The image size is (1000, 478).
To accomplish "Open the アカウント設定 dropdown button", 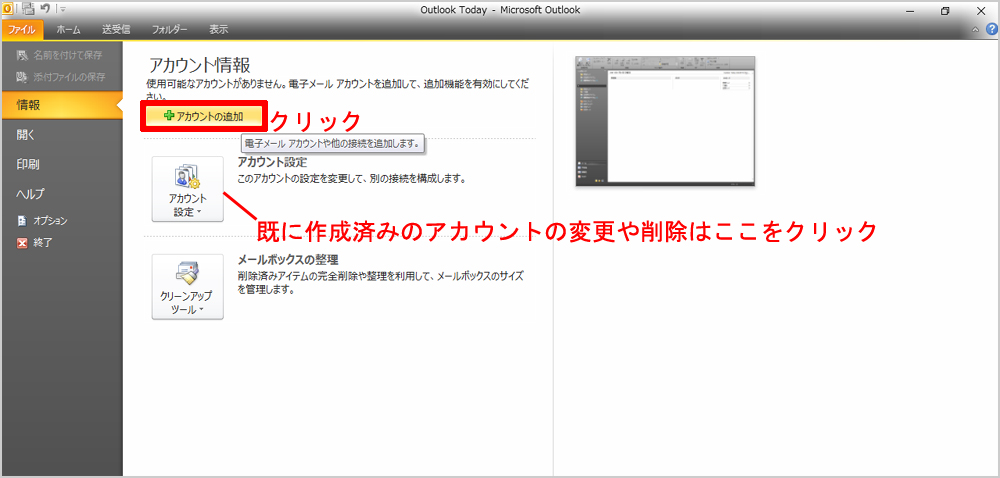I will pyautogui.click(x=187, y=188).
